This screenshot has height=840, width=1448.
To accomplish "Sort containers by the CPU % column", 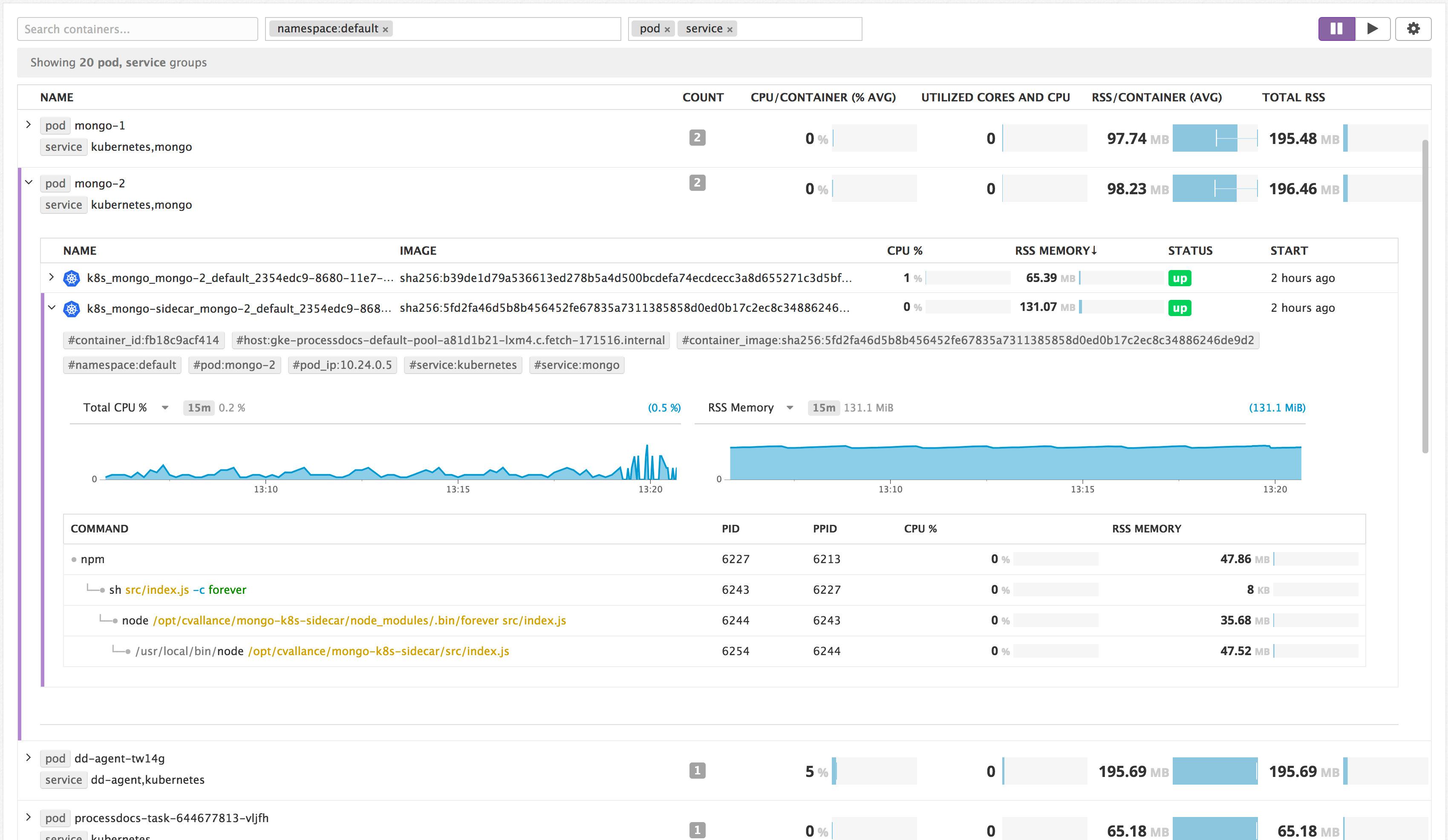I will (x=904, y=250).
